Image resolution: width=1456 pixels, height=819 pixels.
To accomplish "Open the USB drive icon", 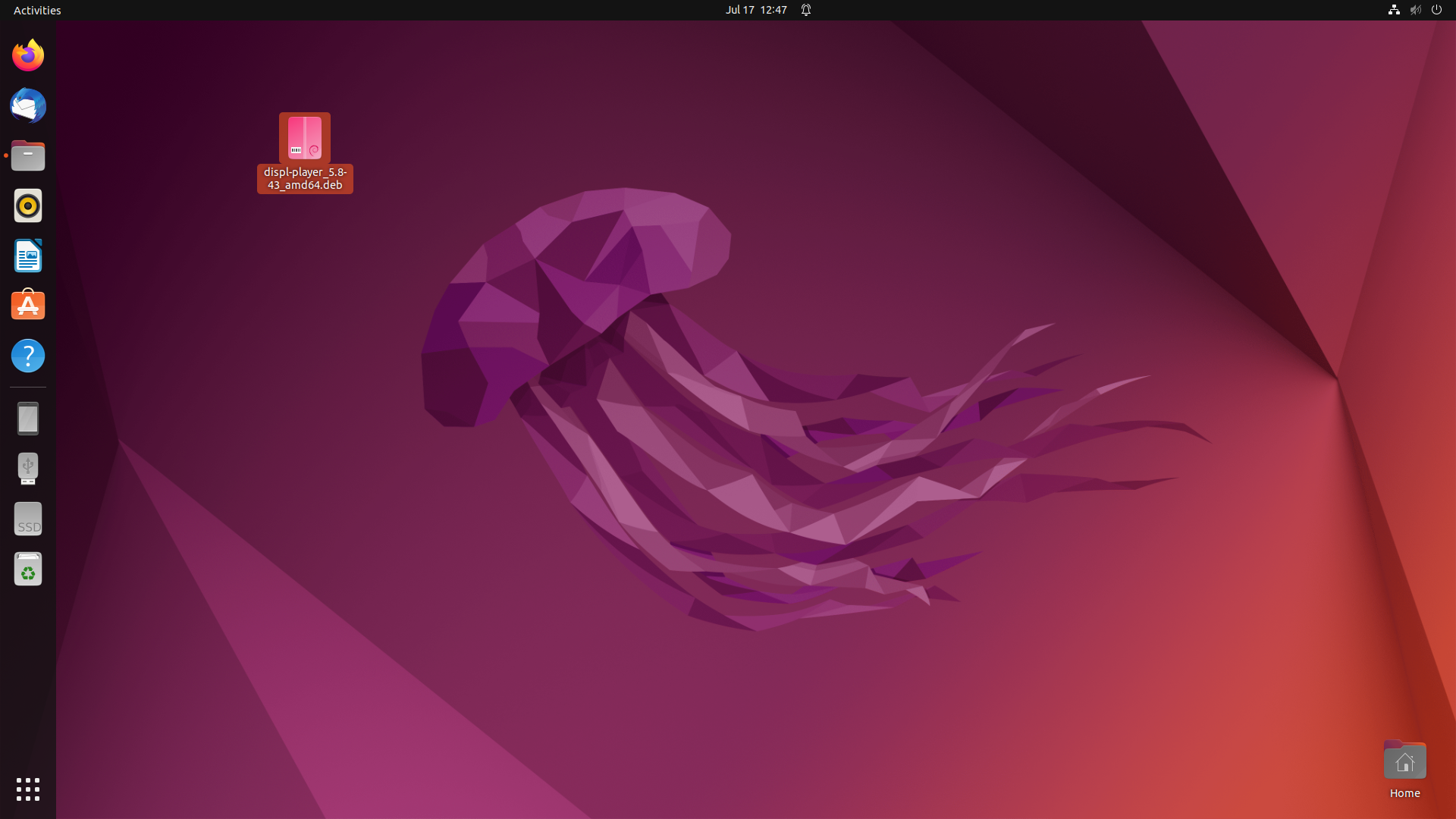I will [x=28, y=469].
